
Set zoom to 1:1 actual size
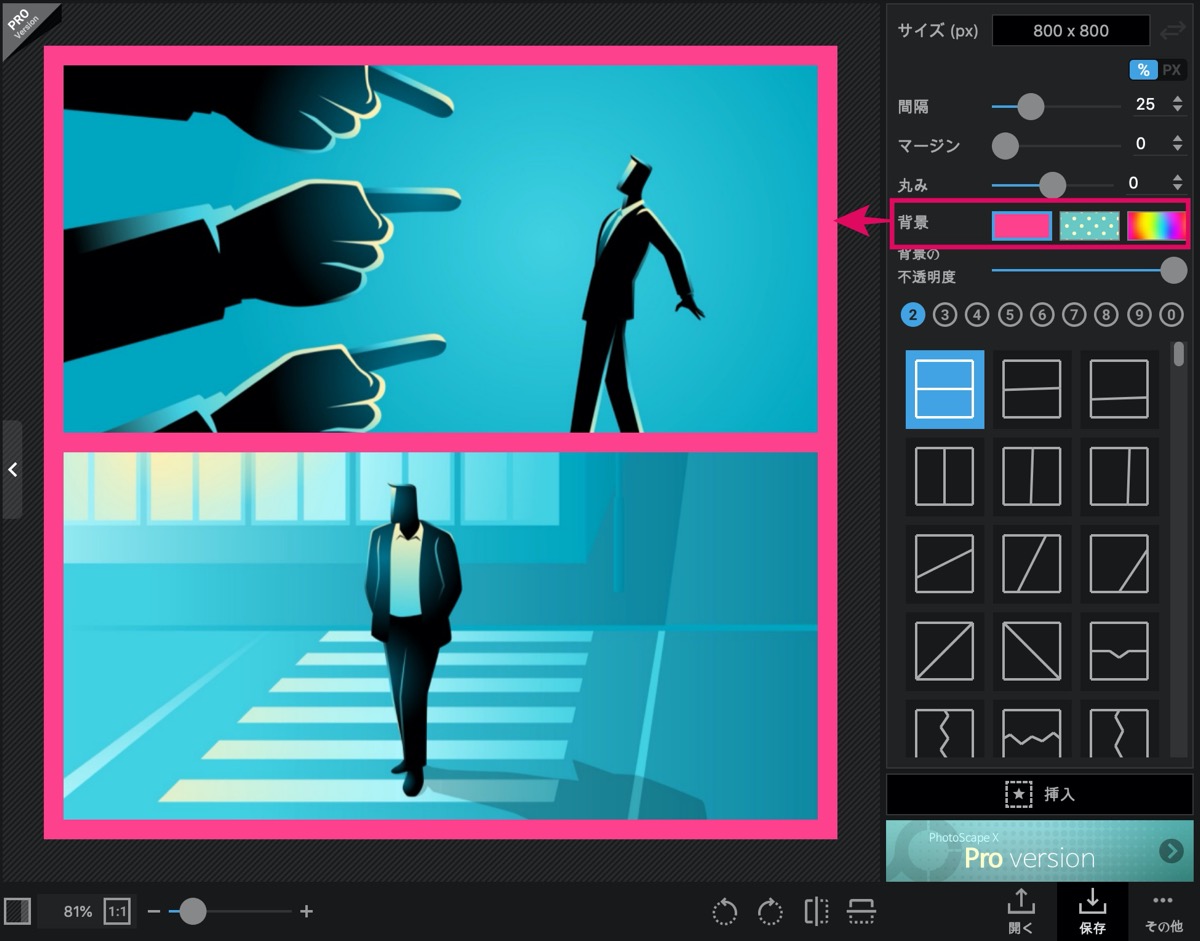(117, 911)
